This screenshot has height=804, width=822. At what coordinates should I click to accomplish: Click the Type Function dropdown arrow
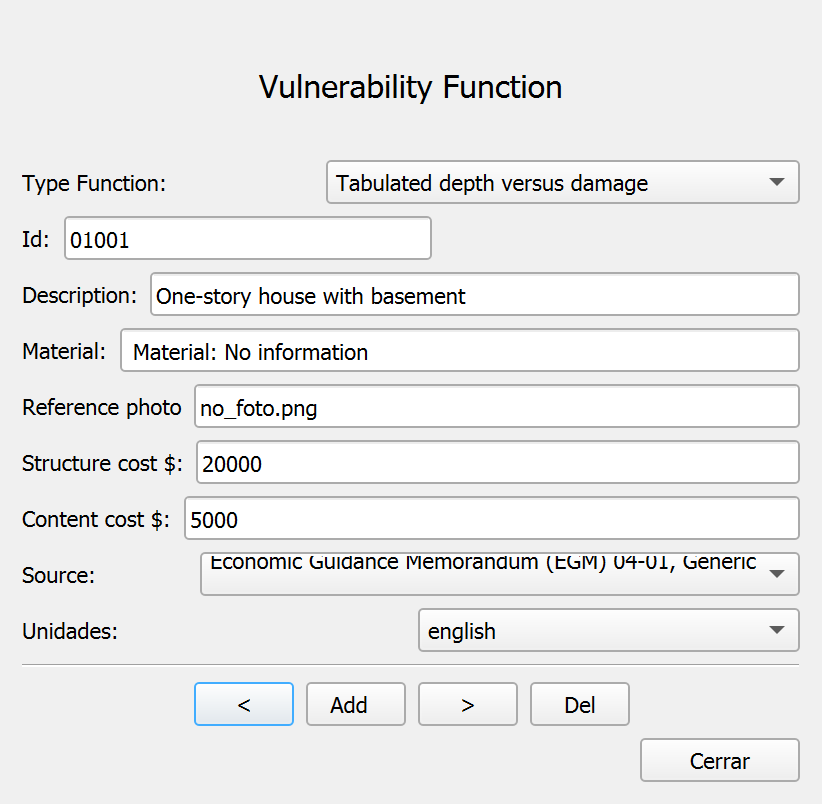coord(776,182)
